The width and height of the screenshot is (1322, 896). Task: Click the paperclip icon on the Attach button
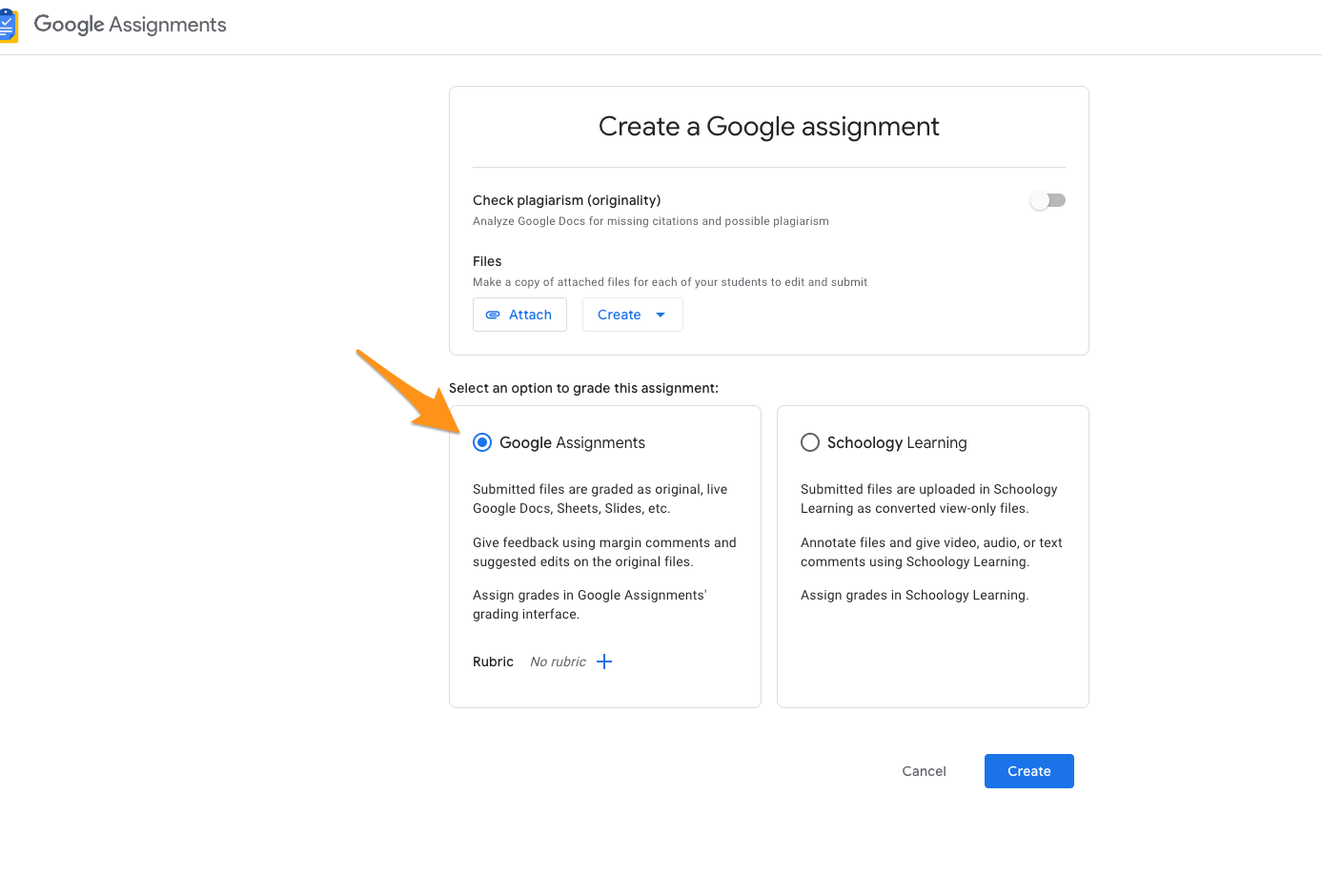493,315
